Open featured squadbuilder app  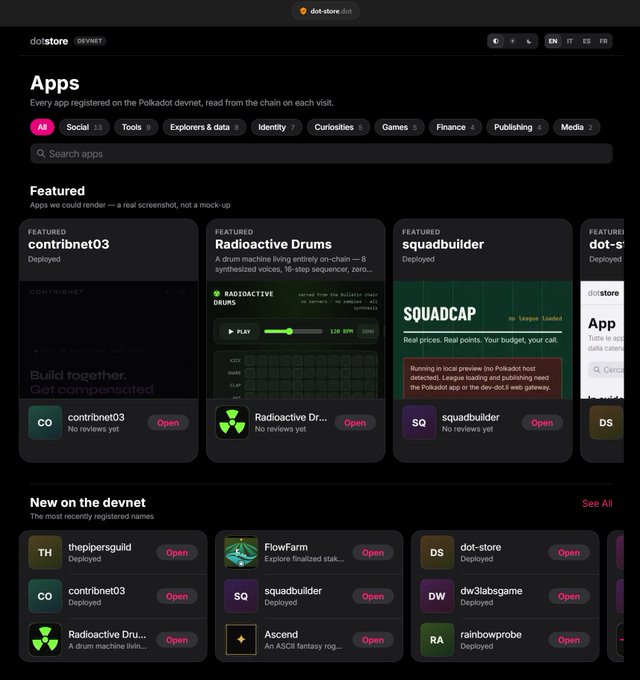click(x=542, y=423)
